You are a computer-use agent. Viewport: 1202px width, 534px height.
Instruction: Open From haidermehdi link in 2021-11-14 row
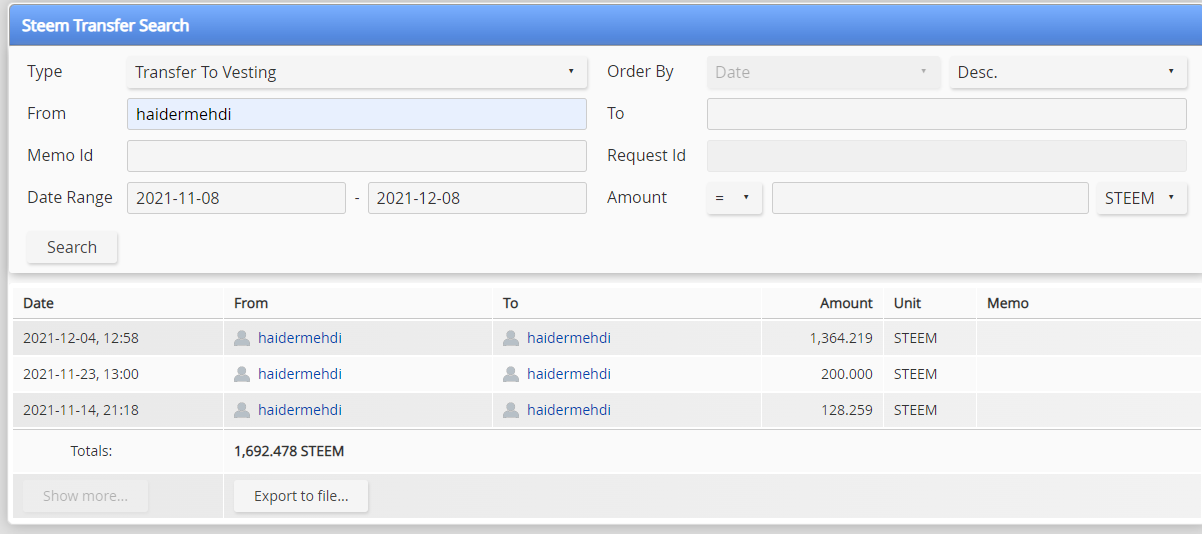300,410
